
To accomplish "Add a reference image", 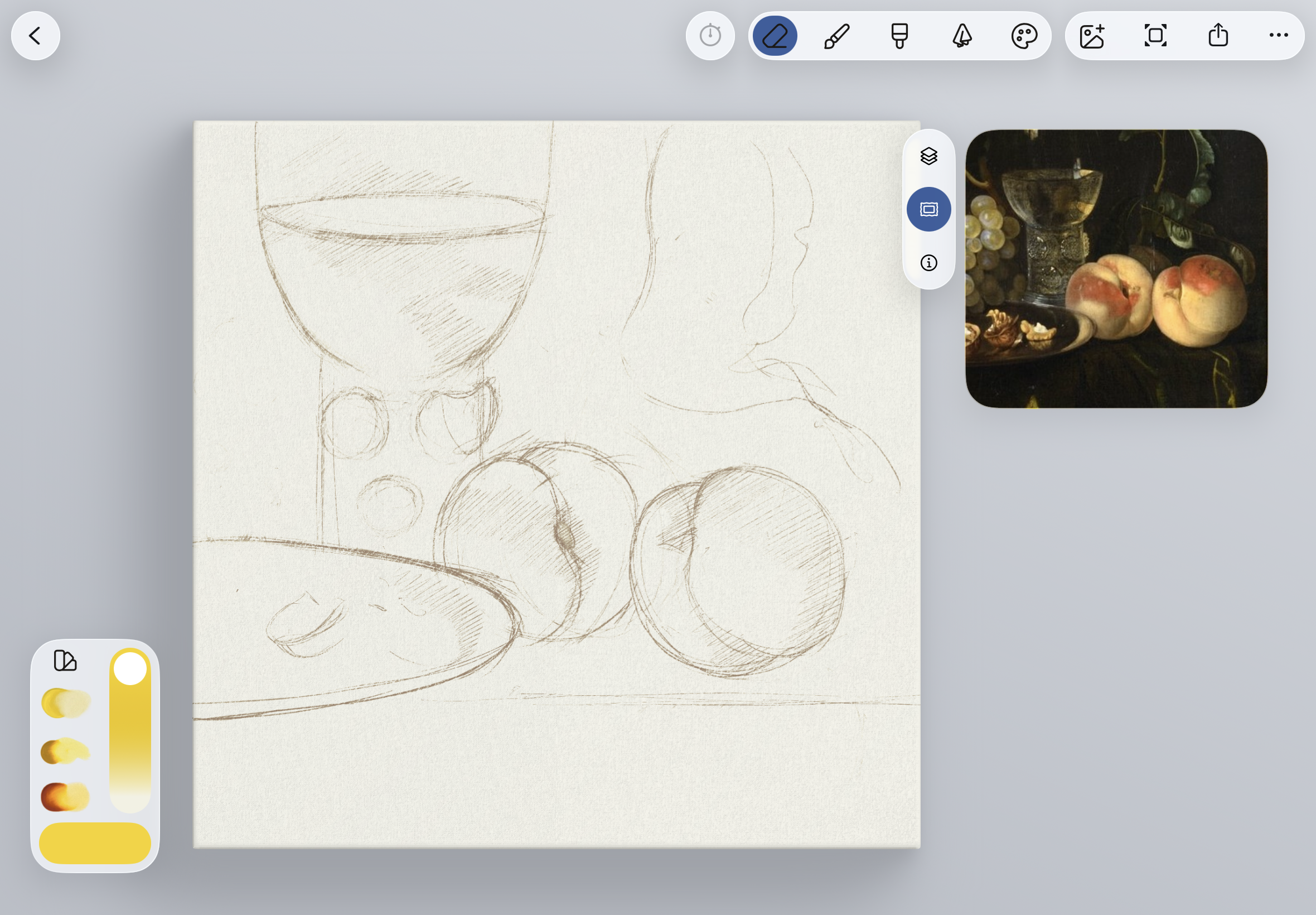I will point(1092,36).
